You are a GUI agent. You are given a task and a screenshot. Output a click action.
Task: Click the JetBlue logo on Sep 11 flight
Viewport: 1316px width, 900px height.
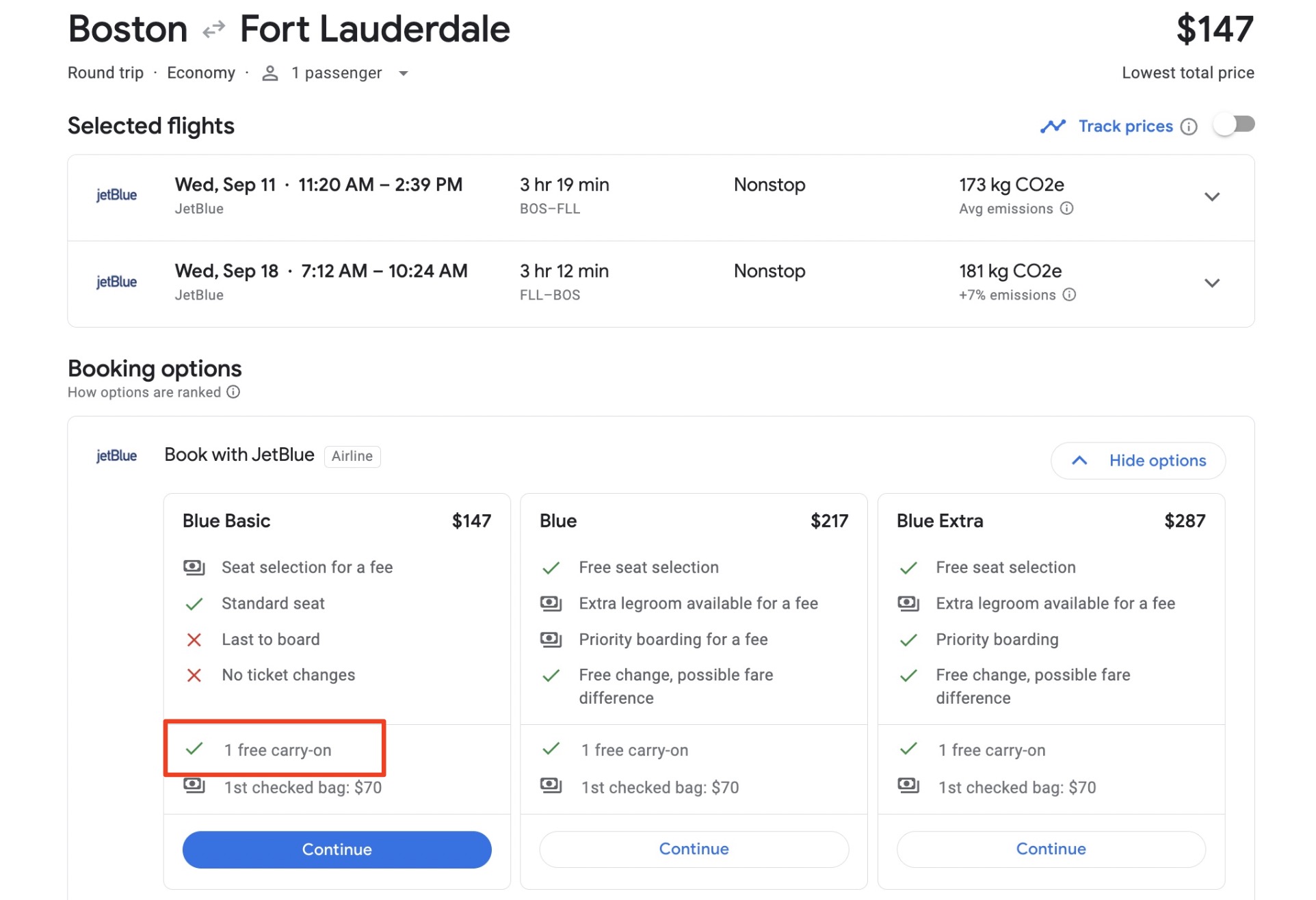coord(116,196)
